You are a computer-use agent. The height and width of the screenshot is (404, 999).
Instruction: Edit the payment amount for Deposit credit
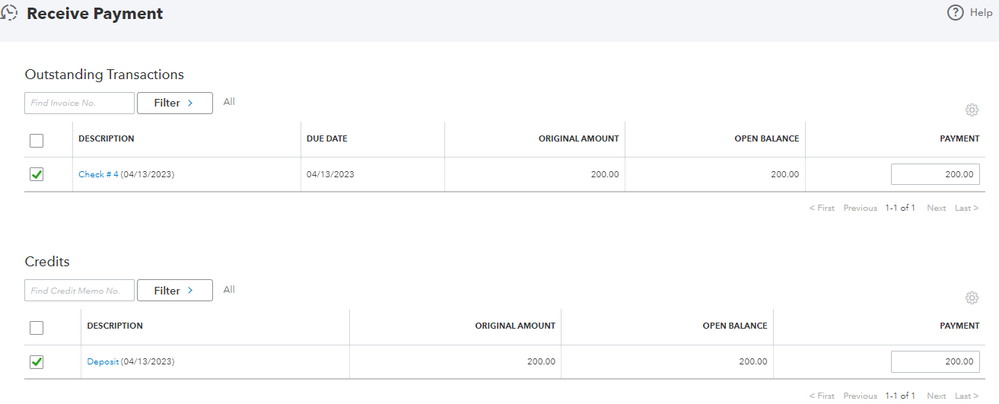(935, 362)
